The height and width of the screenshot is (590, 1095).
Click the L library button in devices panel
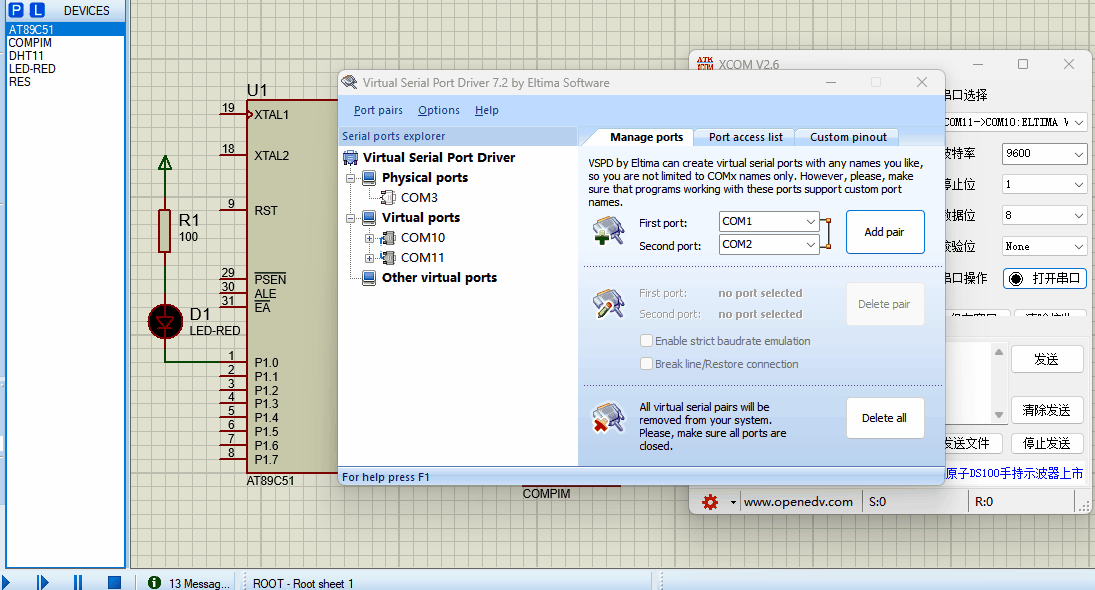click(x=37, y=10)
